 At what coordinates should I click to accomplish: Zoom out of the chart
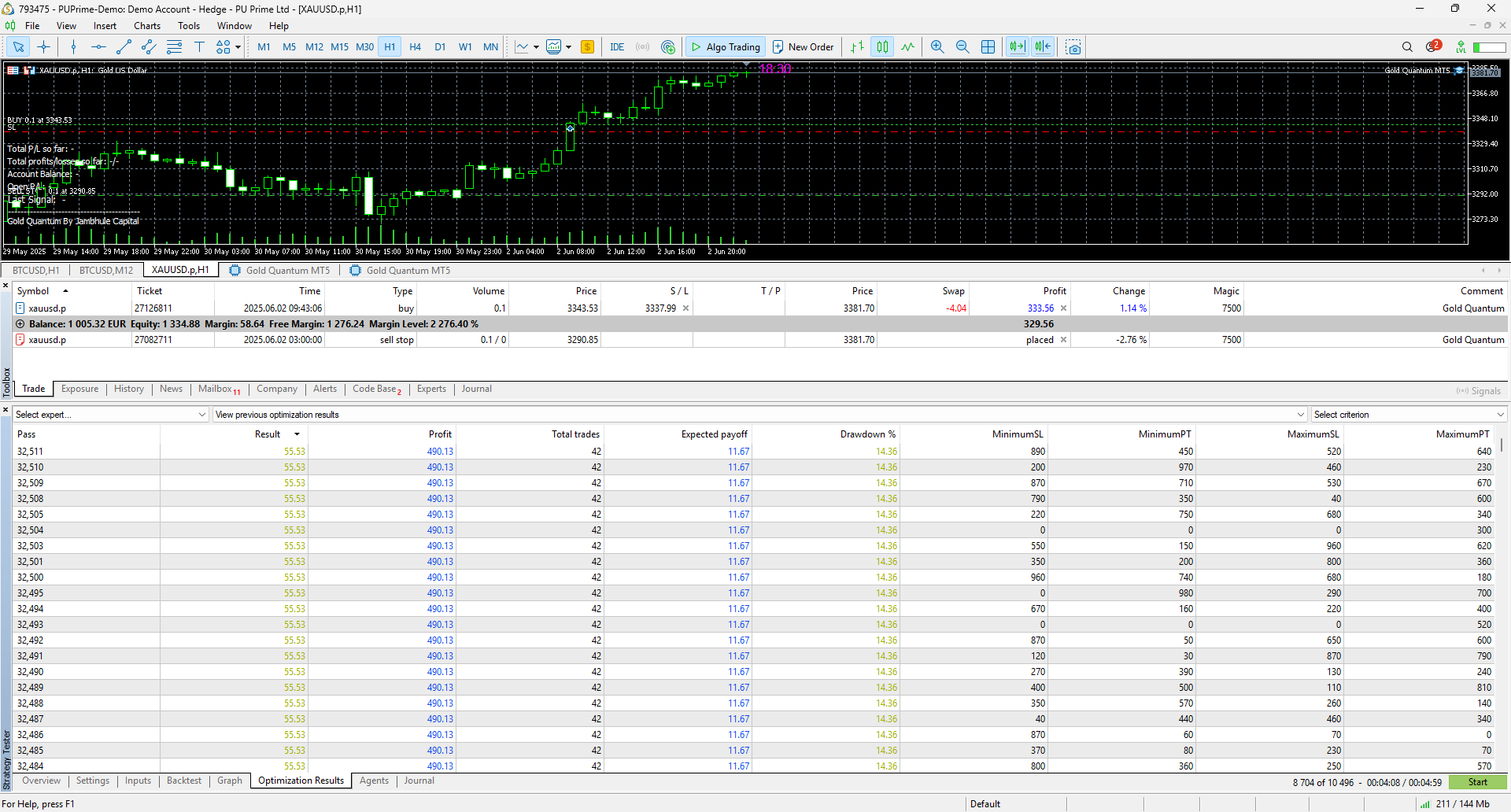point(962,47)
